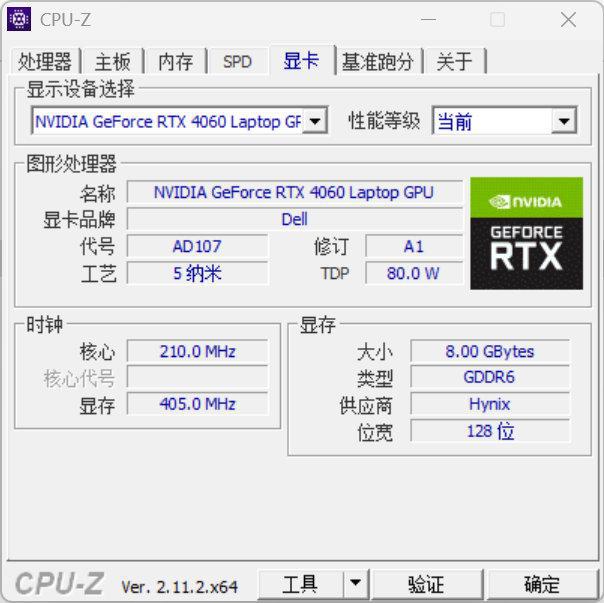Click the core clock 210.0 MHz field
604x603 pixels.
click(197, 351)
